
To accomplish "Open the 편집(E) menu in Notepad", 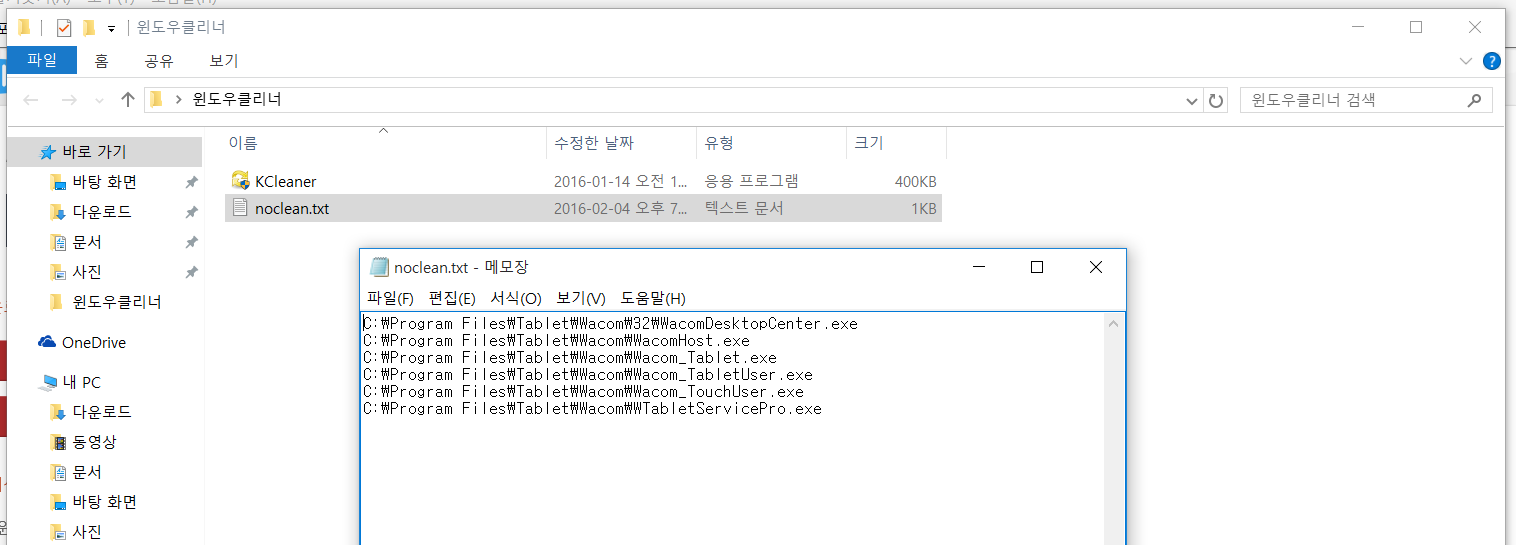I will [452, 298].
